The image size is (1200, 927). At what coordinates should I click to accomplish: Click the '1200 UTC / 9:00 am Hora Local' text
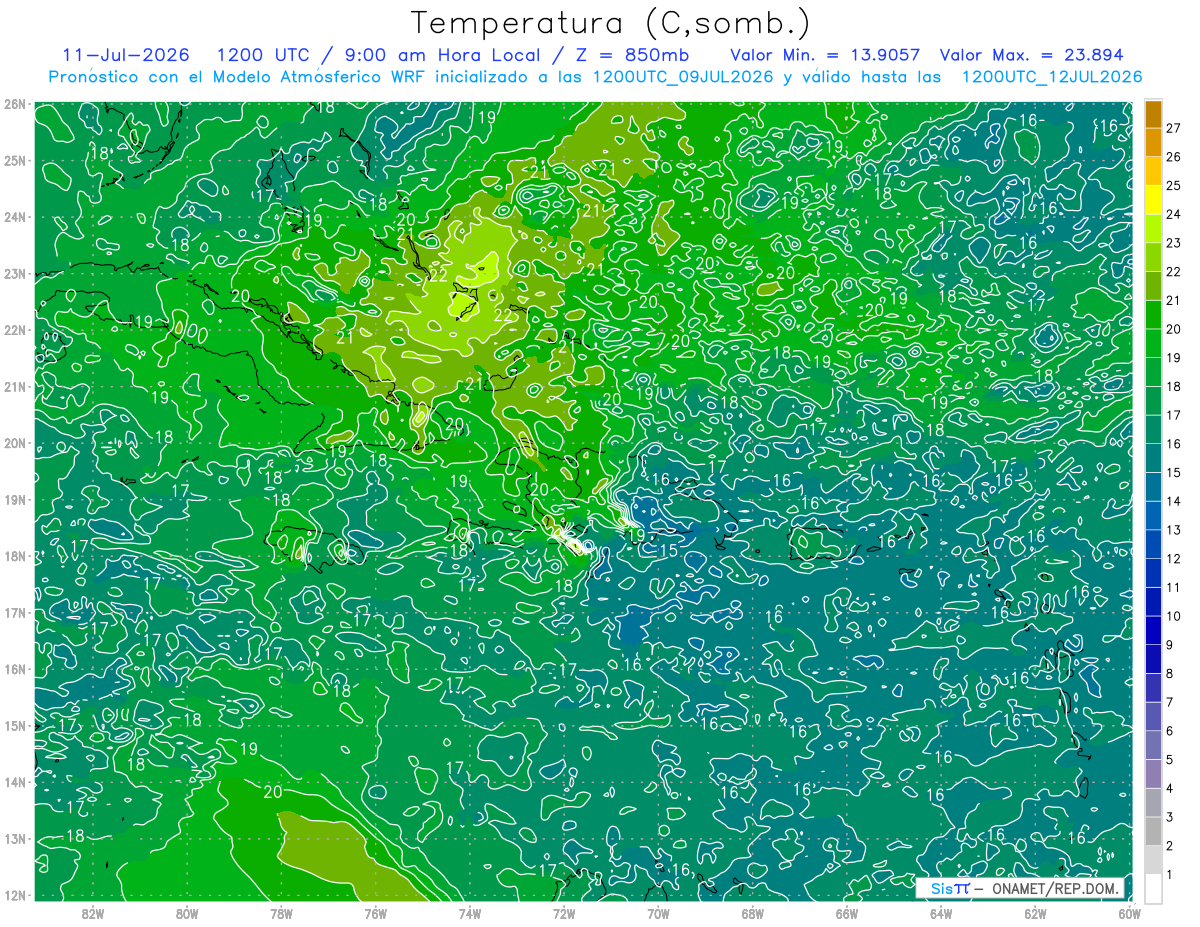tap(378, 55)
